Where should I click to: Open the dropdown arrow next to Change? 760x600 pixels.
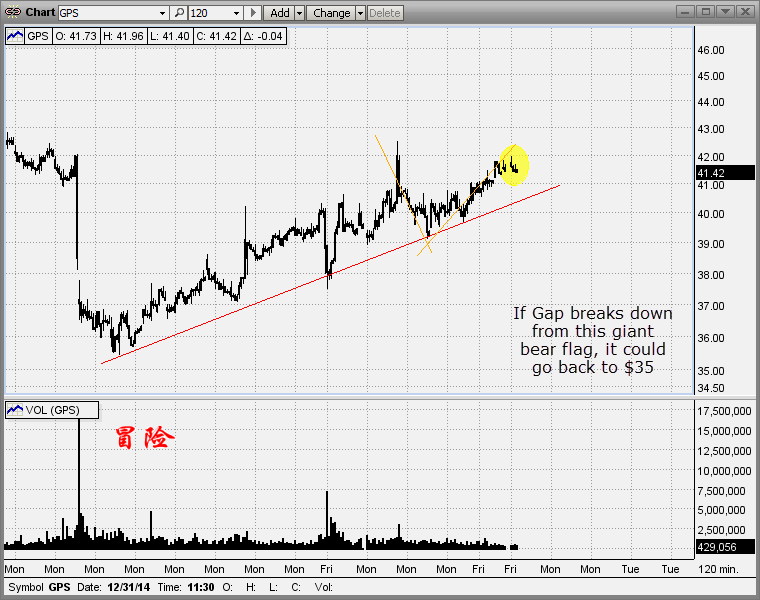pyautogui.click(x=360, y=13)
